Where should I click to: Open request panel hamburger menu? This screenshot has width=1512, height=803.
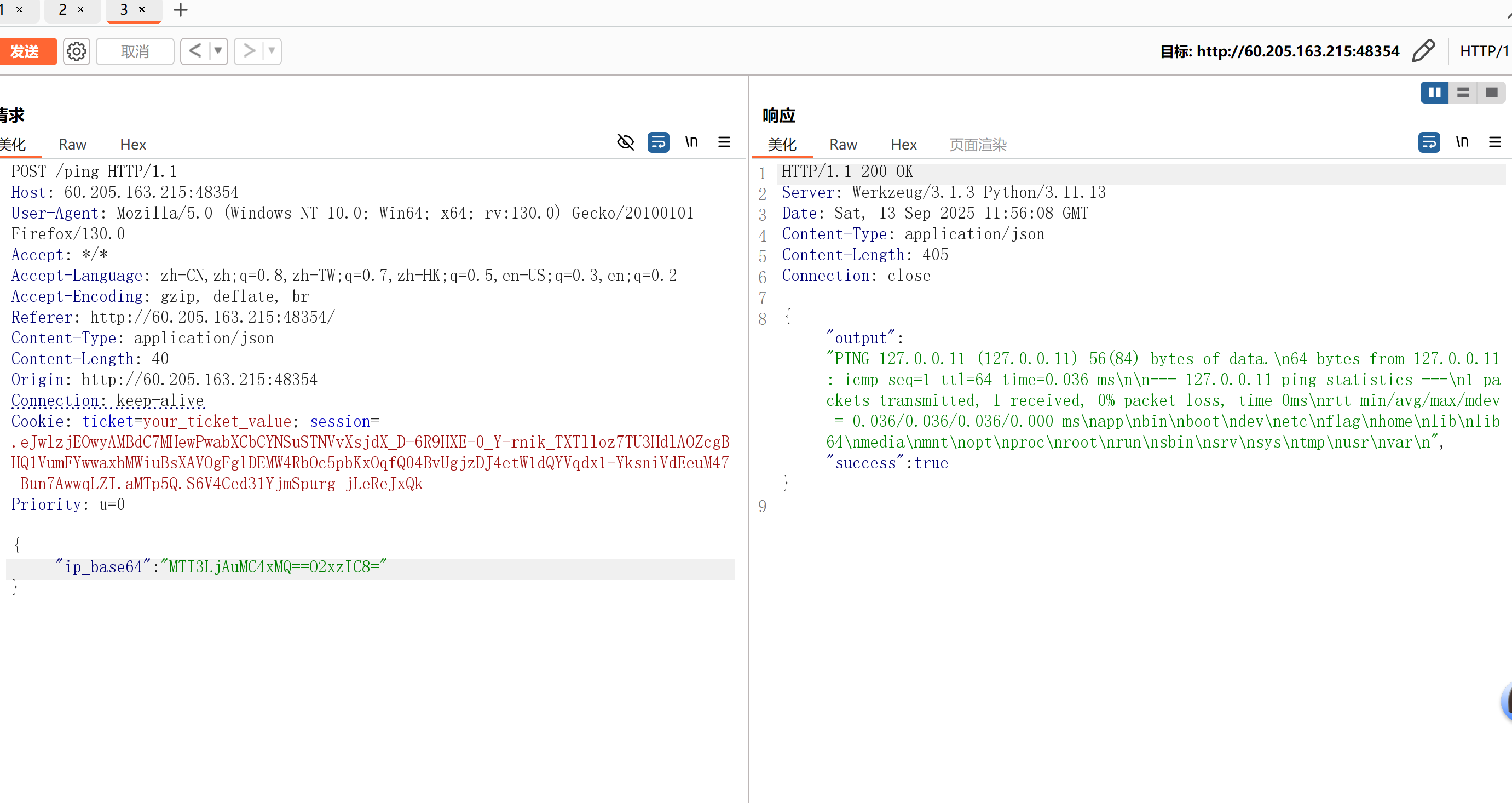(724, 142)
